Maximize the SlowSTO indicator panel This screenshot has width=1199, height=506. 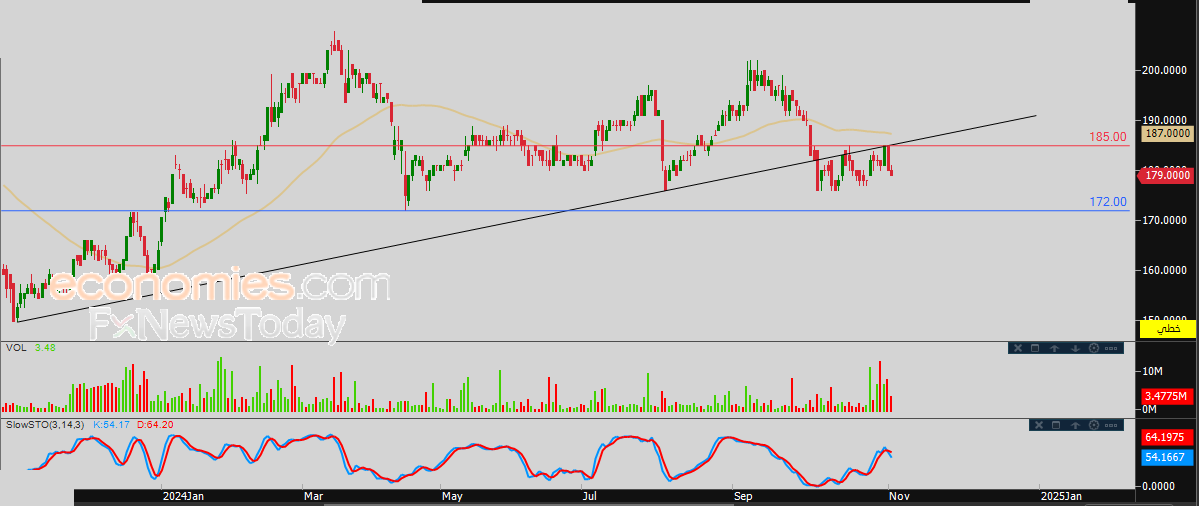[x=1056, y=425]
